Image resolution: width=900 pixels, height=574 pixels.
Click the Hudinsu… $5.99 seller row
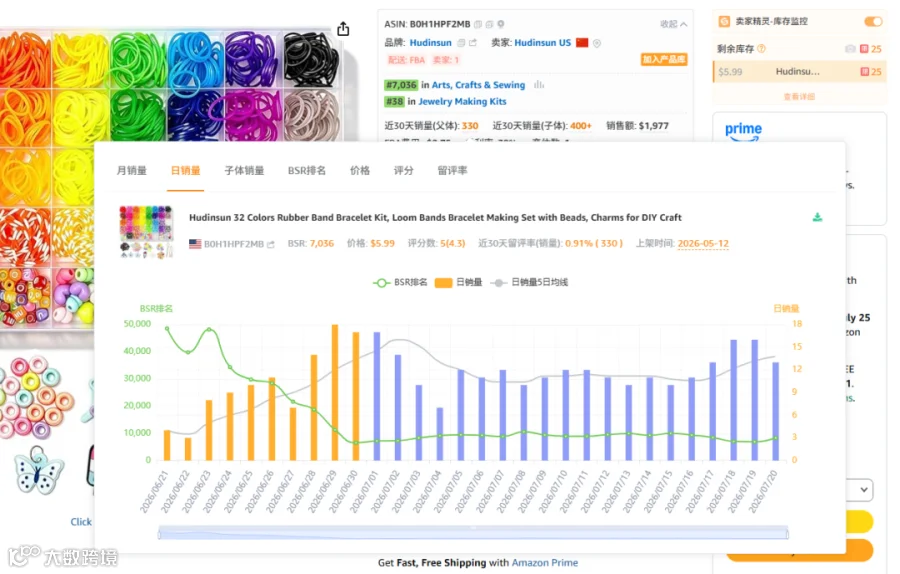point(800,72)
